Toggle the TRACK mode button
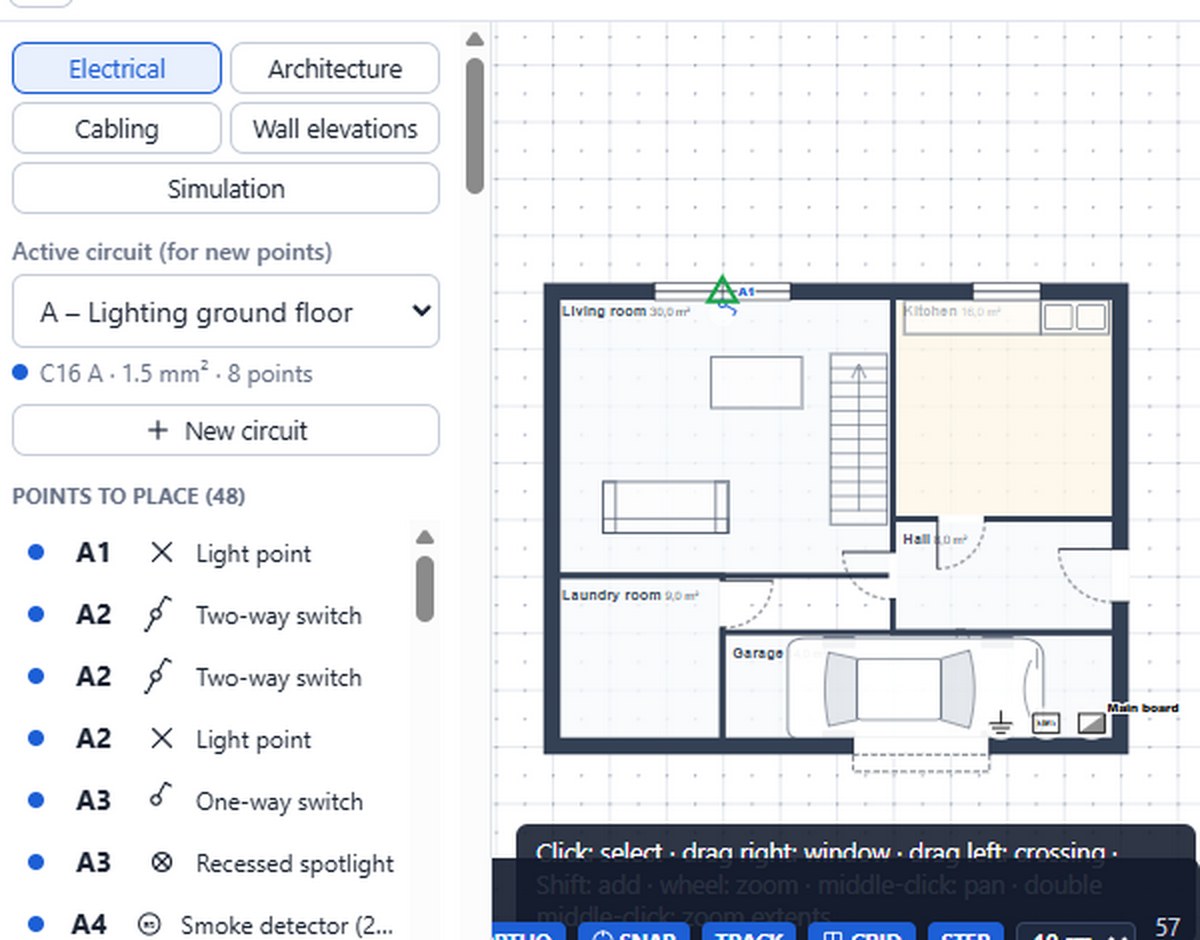The image size is (1200, 940). pos(750,932)
